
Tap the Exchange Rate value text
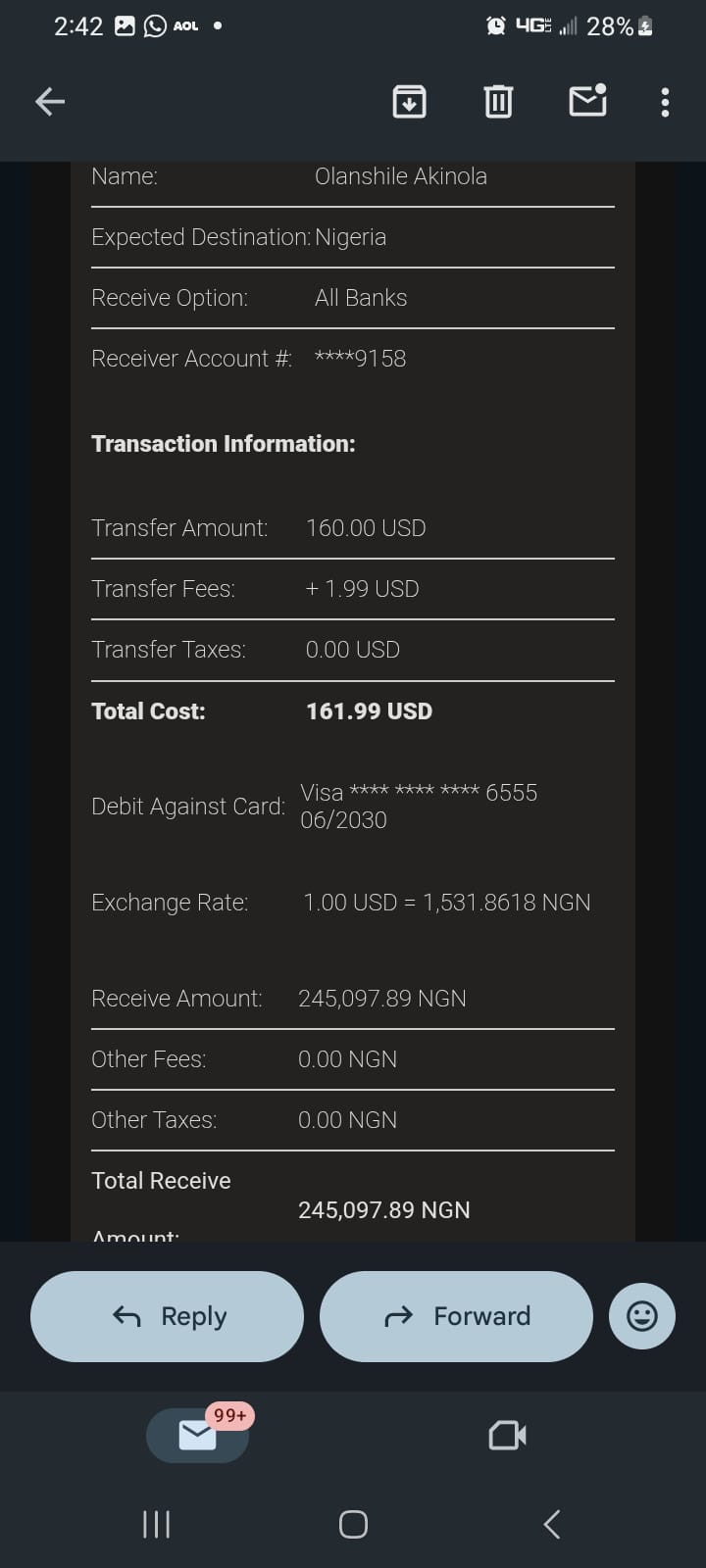coord(447,903)
